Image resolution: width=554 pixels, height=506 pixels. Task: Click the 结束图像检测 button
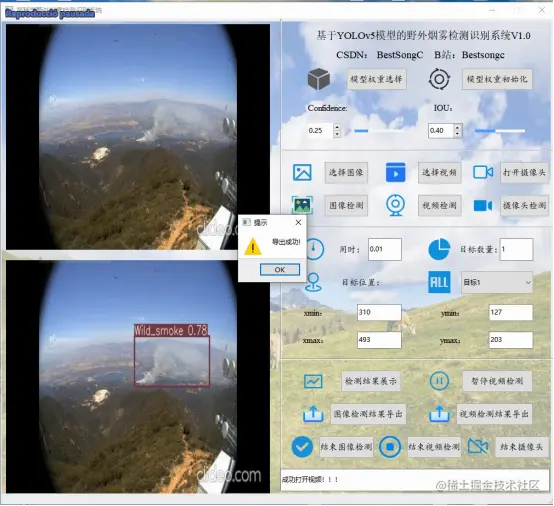click(346, 447)
